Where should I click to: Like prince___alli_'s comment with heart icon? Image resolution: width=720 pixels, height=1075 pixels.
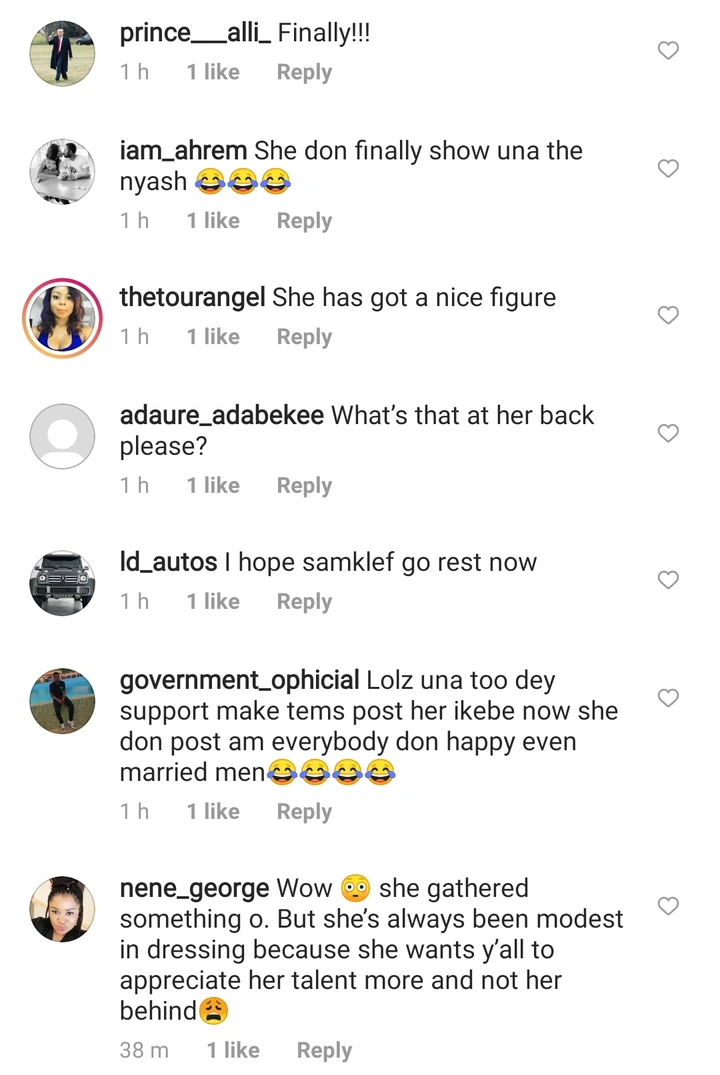point(668,51)
